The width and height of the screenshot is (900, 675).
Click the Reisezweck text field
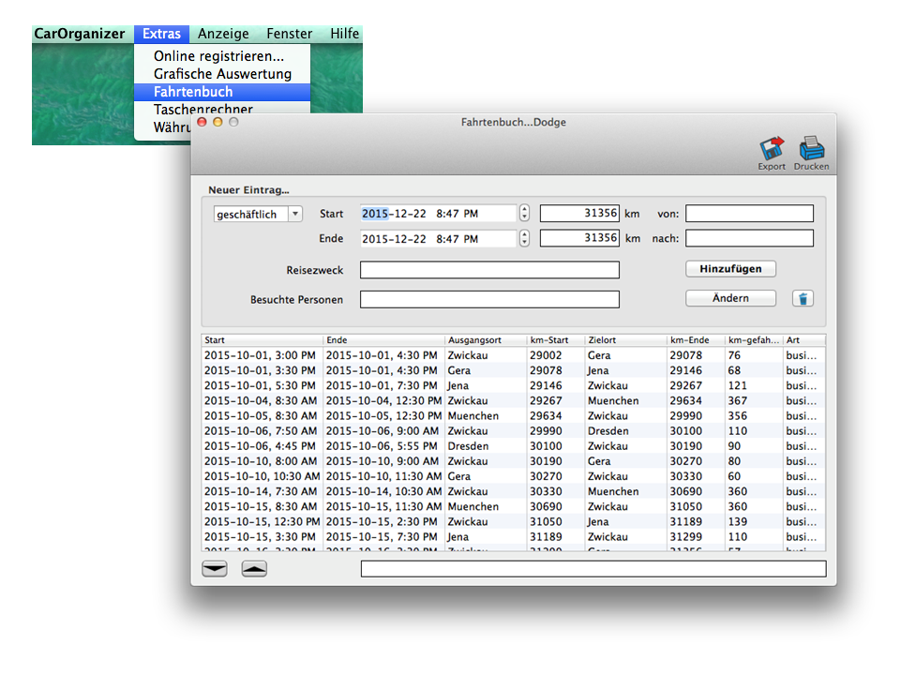tap(489, 270)
